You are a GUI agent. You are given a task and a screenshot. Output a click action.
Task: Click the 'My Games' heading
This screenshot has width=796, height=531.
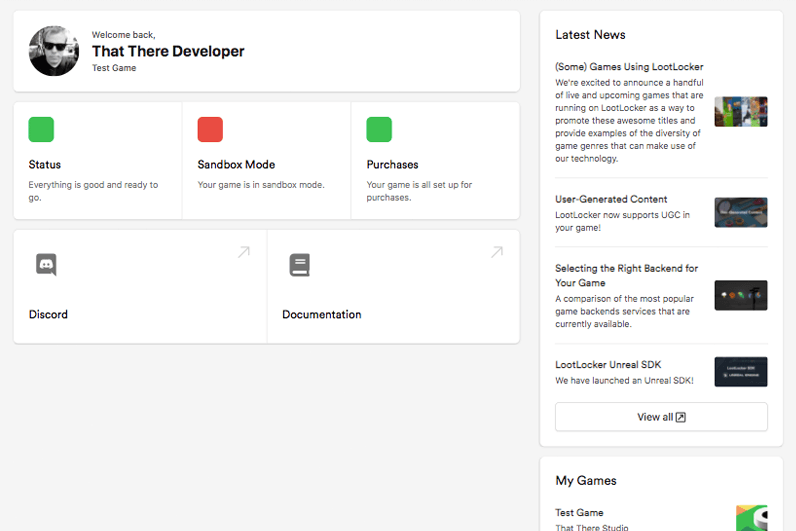coord(586,480)
